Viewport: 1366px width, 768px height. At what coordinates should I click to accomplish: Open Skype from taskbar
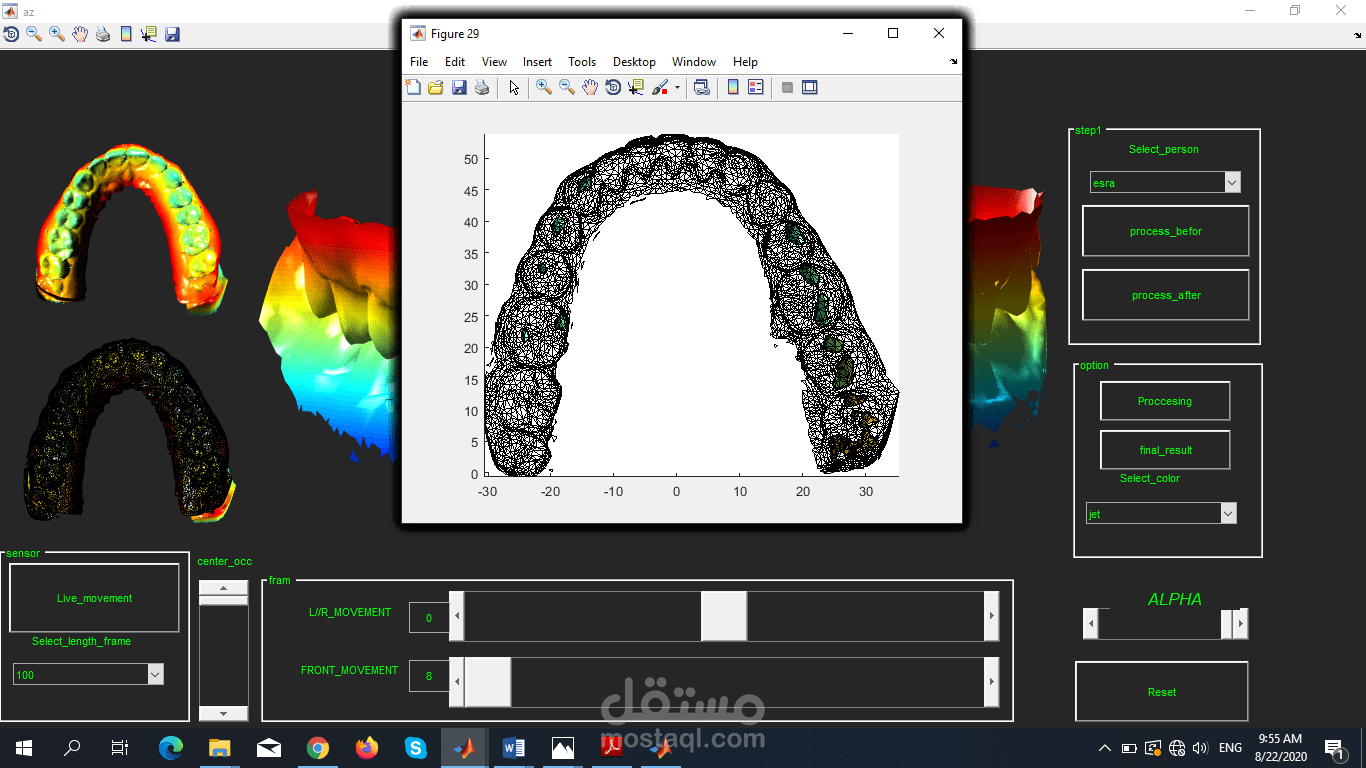tap(416, 747)
